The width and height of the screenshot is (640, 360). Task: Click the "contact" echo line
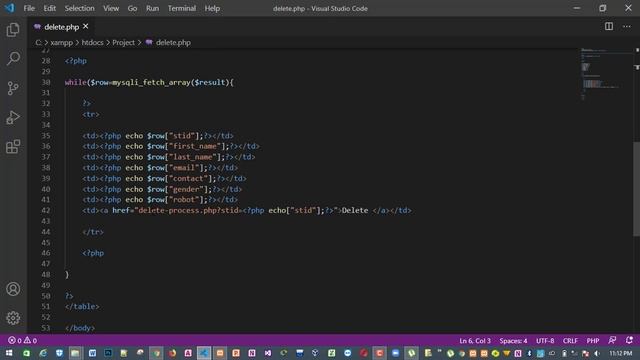(x=164, y=178)
